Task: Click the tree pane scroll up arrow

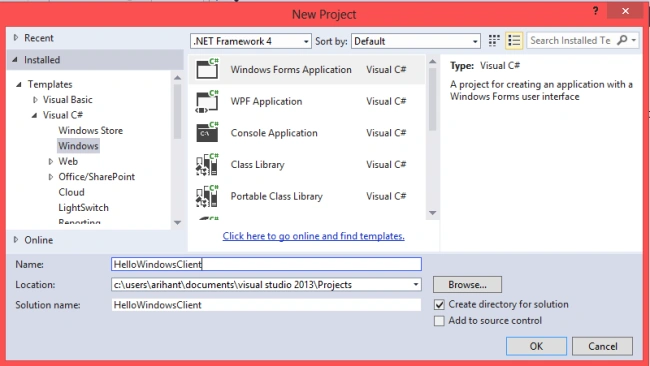Action: point(177,78)
